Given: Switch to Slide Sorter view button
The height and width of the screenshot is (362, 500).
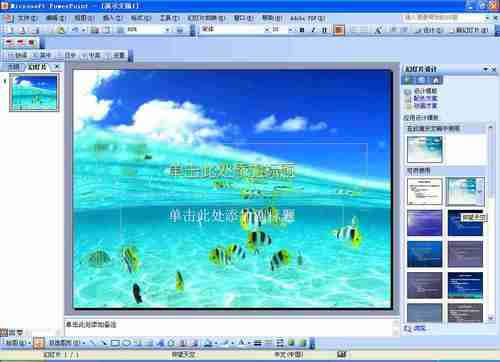Looking at the screenshot, I should [x=12, y=332].
